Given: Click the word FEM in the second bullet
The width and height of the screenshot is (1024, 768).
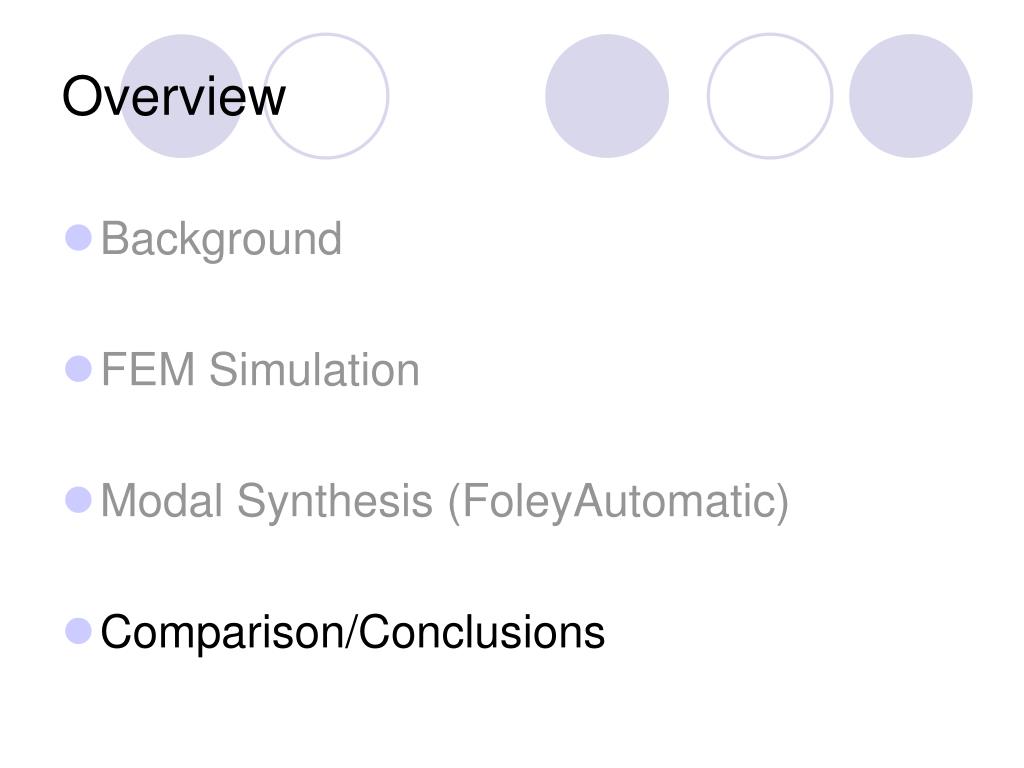Looking at the screenshot, I should tap(148, 370).
